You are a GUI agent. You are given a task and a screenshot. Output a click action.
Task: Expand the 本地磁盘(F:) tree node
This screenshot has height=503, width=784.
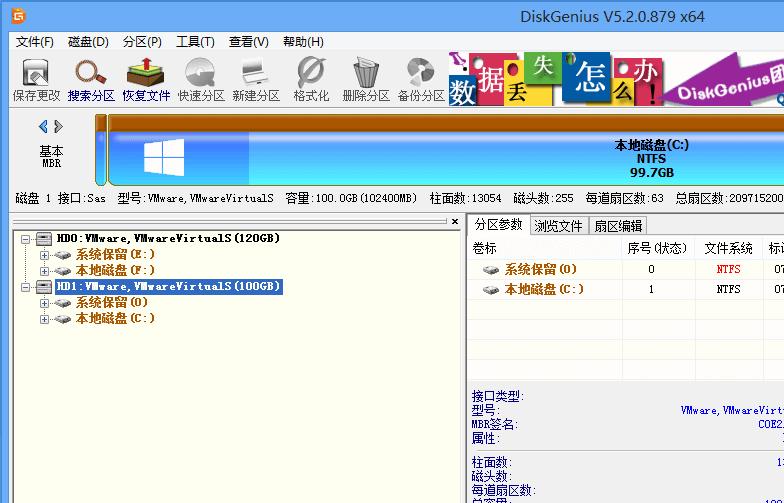coord(44,271)
